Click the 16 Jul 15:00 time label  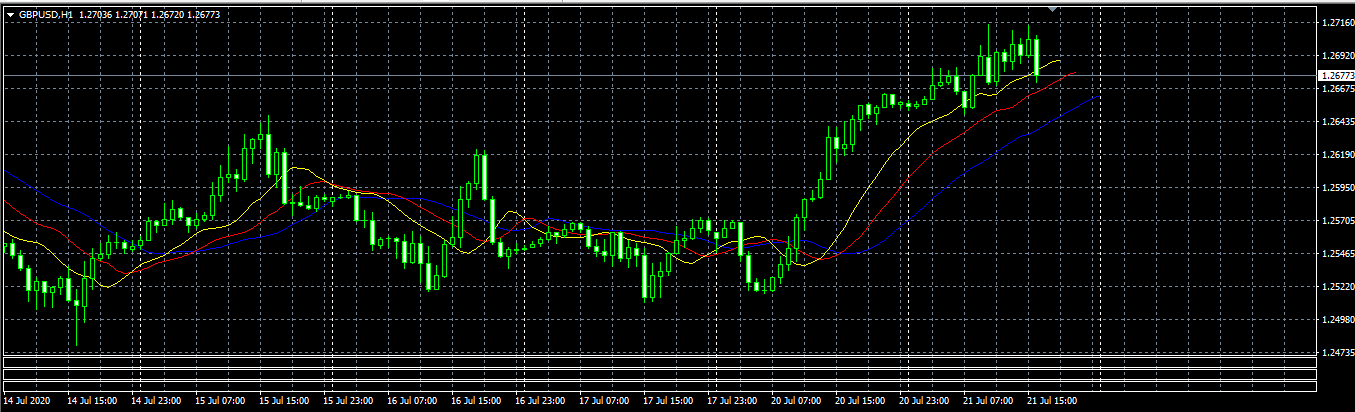[476, 401]
